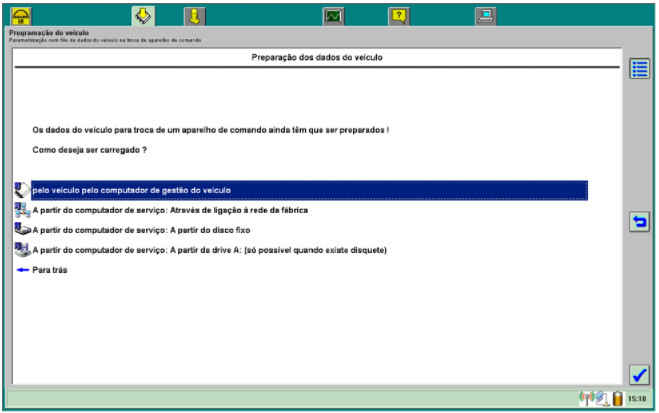Click the blue left arrow beside 'Para trás'
The height and width of the screenshot is (413, 659).
22,269
